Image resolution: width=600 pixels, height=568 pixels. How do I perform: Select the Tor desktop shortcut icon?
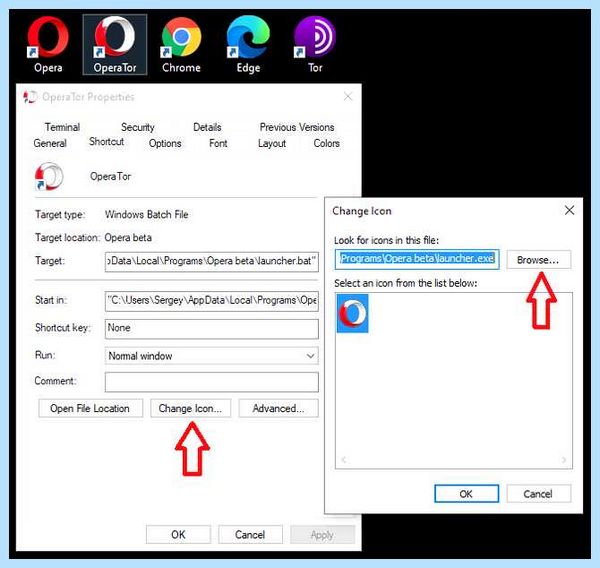(315, 44)
